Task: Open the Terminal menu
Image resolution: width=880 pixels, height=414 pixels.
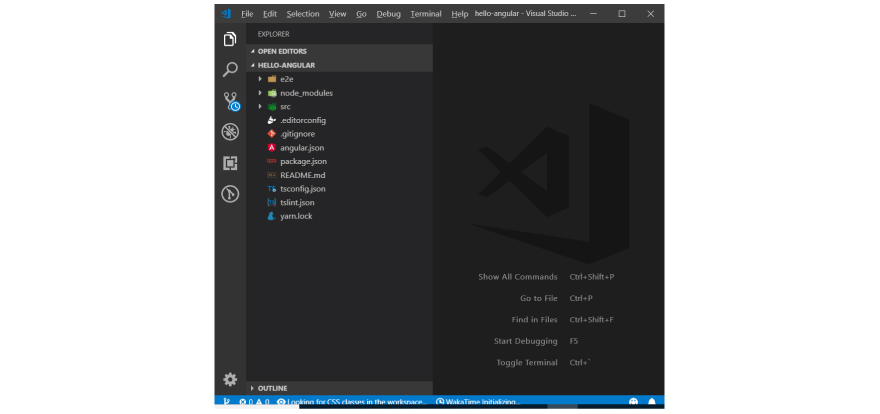Action: 426,14
